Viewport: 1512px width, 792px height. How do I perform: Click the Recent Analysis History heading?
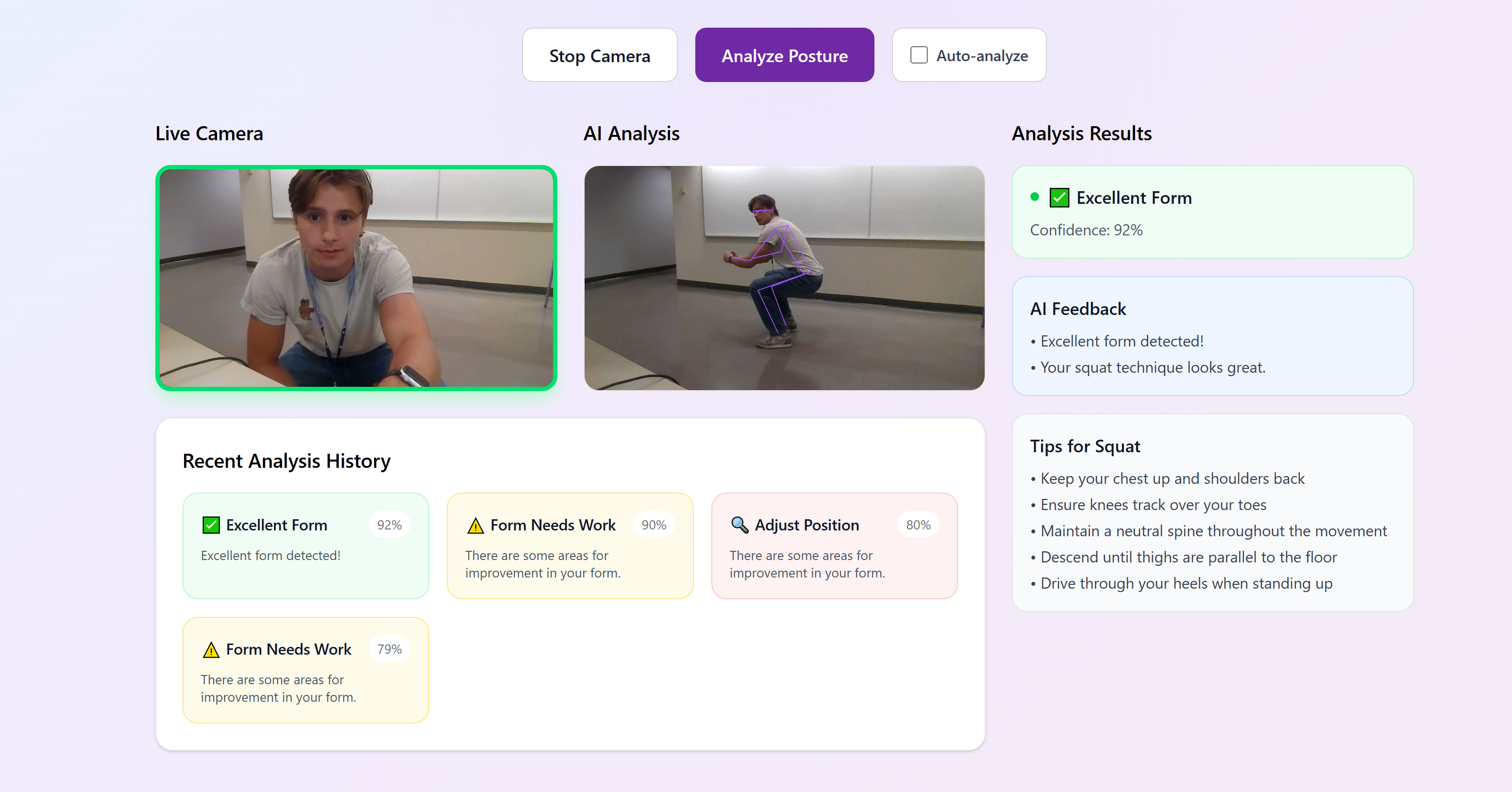[x=286, y=461]
